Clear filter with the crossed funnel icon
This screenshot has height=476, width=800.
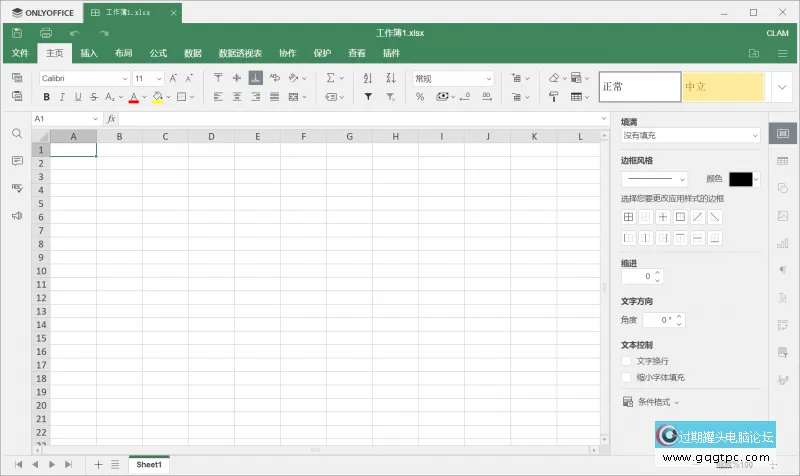(x=390, y=96)
